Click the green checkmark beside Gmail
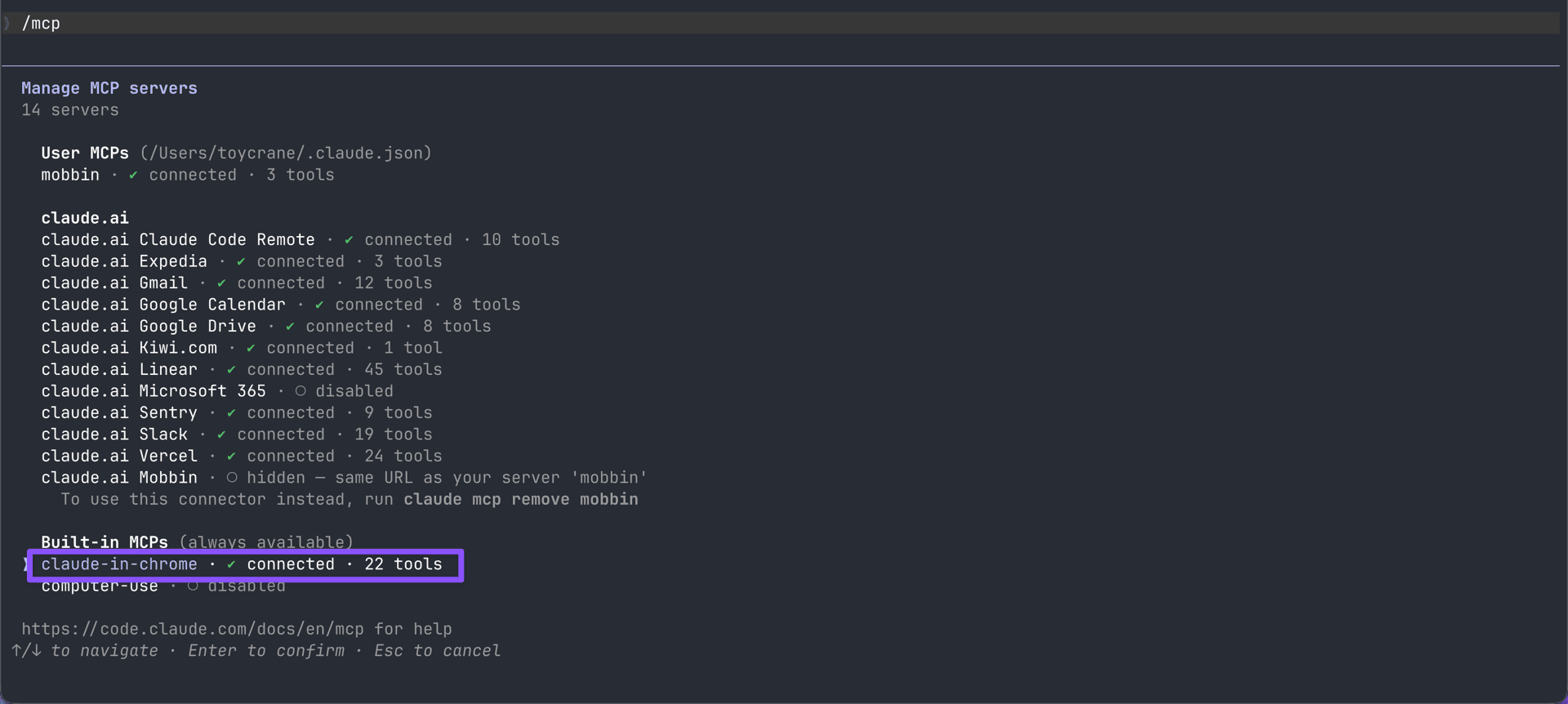The width and height of the screenshot is (1568, 704). 221,283
